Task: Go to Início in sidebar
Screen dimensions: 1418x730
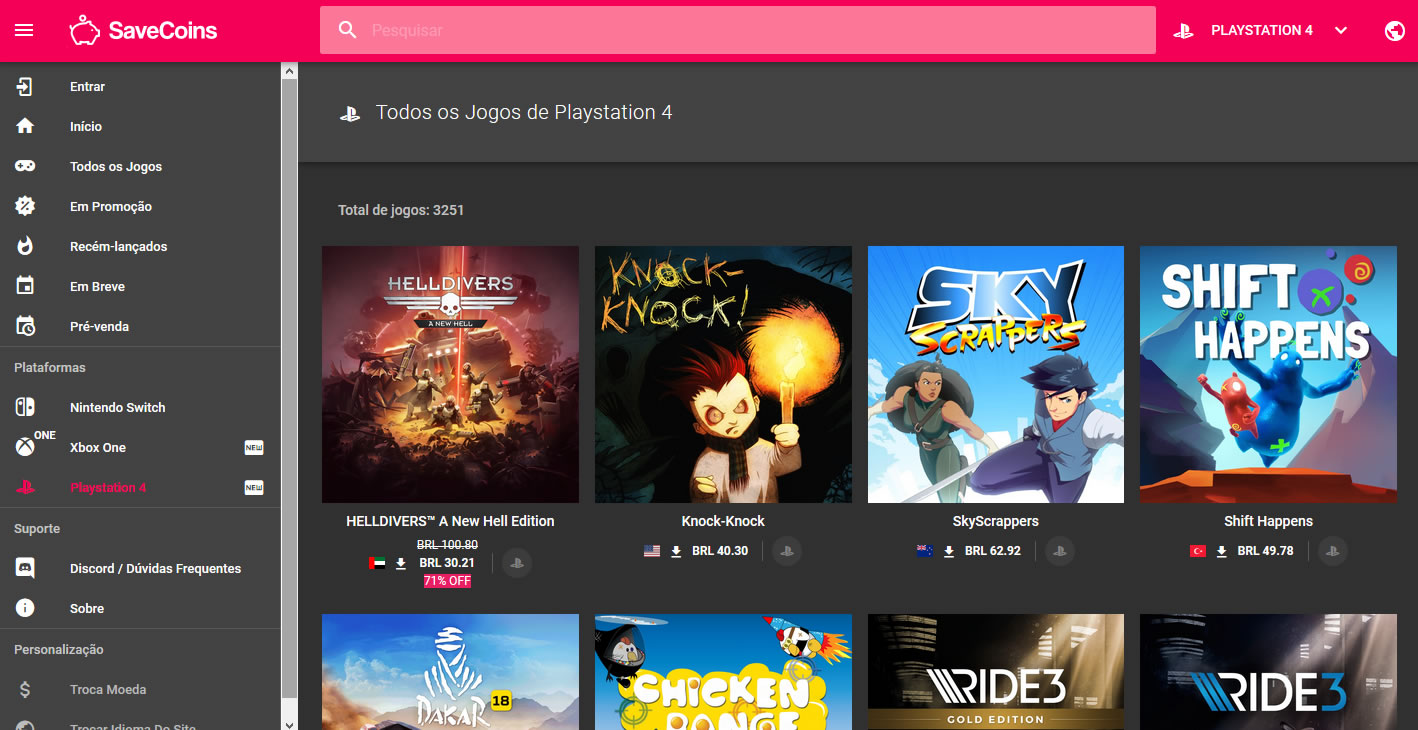Action: pos(140,126)
